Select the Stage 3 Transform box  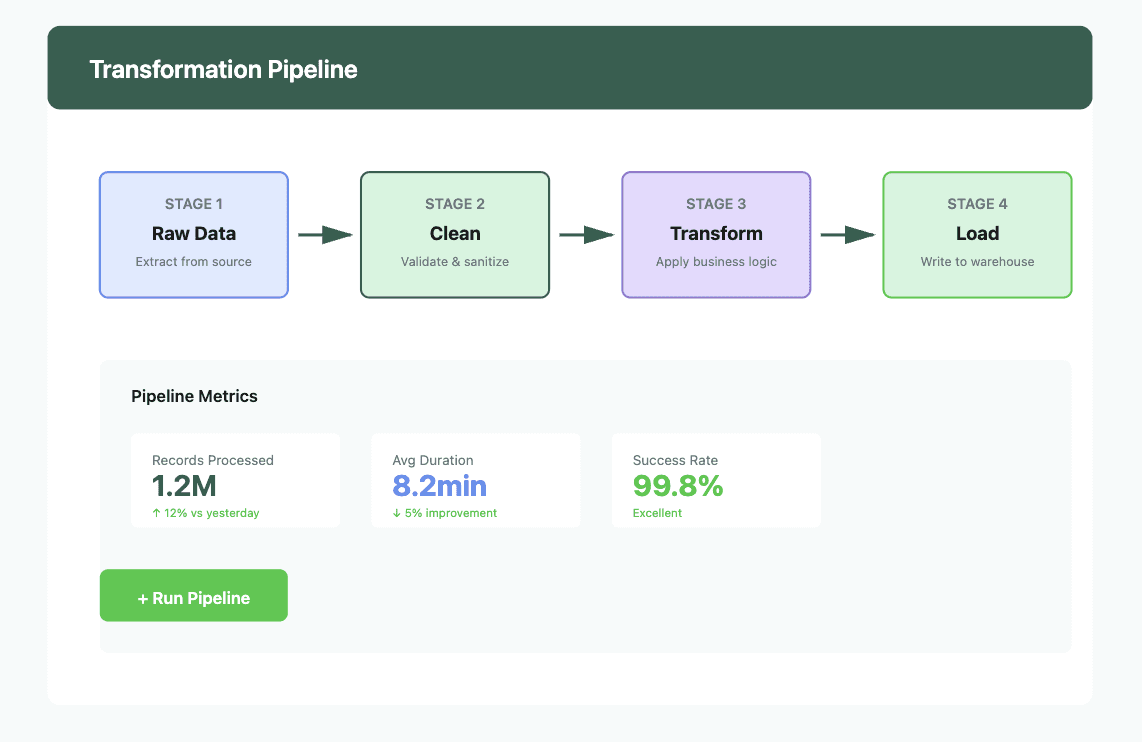pyautogui.click(x=716, y=234)
